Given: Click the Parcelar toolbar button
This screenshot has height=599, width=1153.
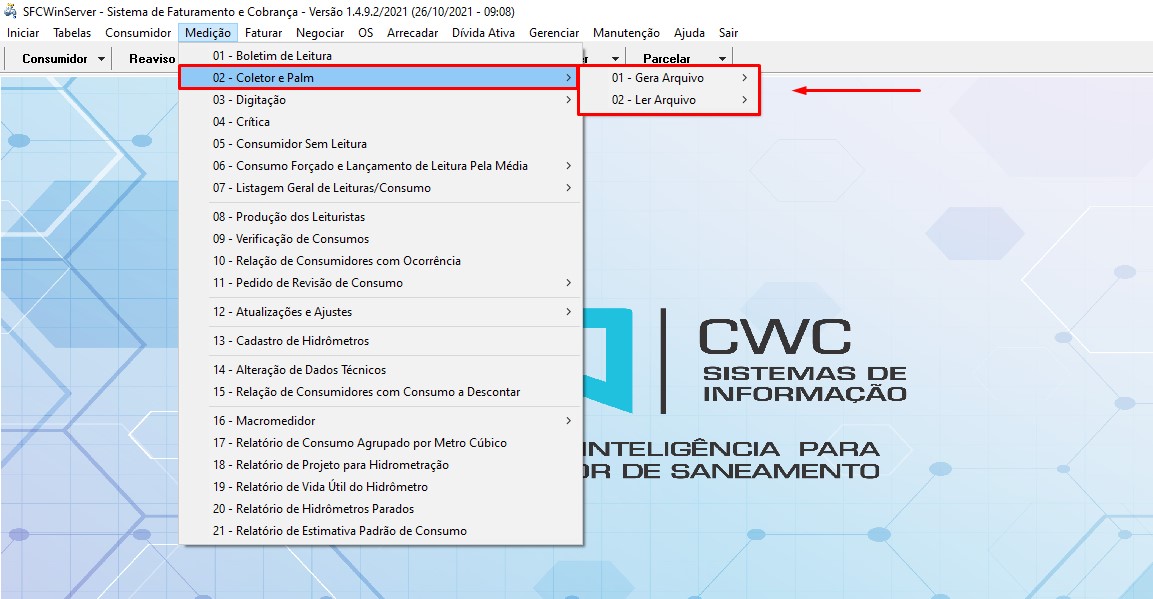Looking at the screenshot, I should [x=667, y=59].
